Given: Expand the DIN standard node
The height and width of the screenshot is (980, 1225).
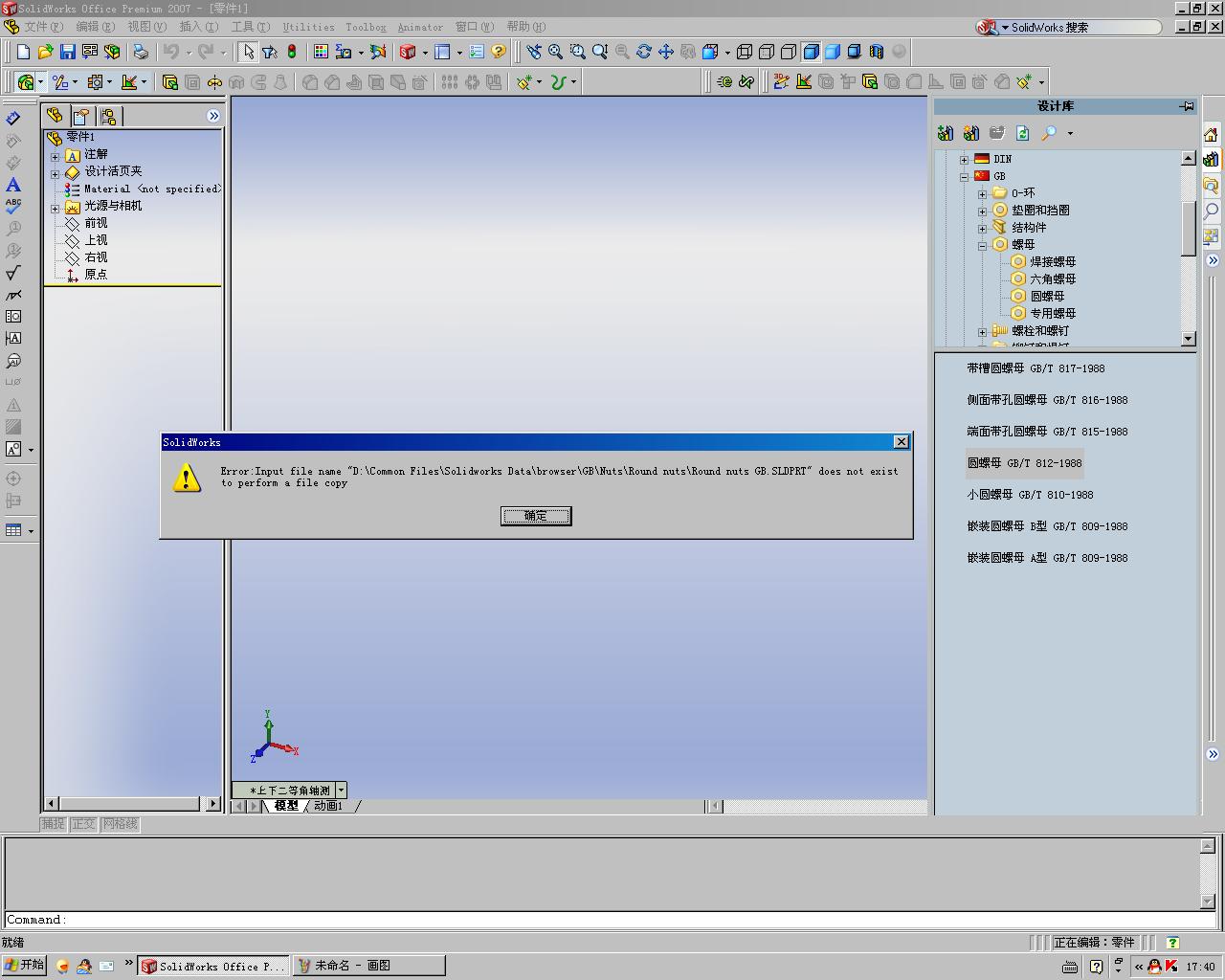Looking at the screenshot, I should pyautogui.click(x=964, y=160).
